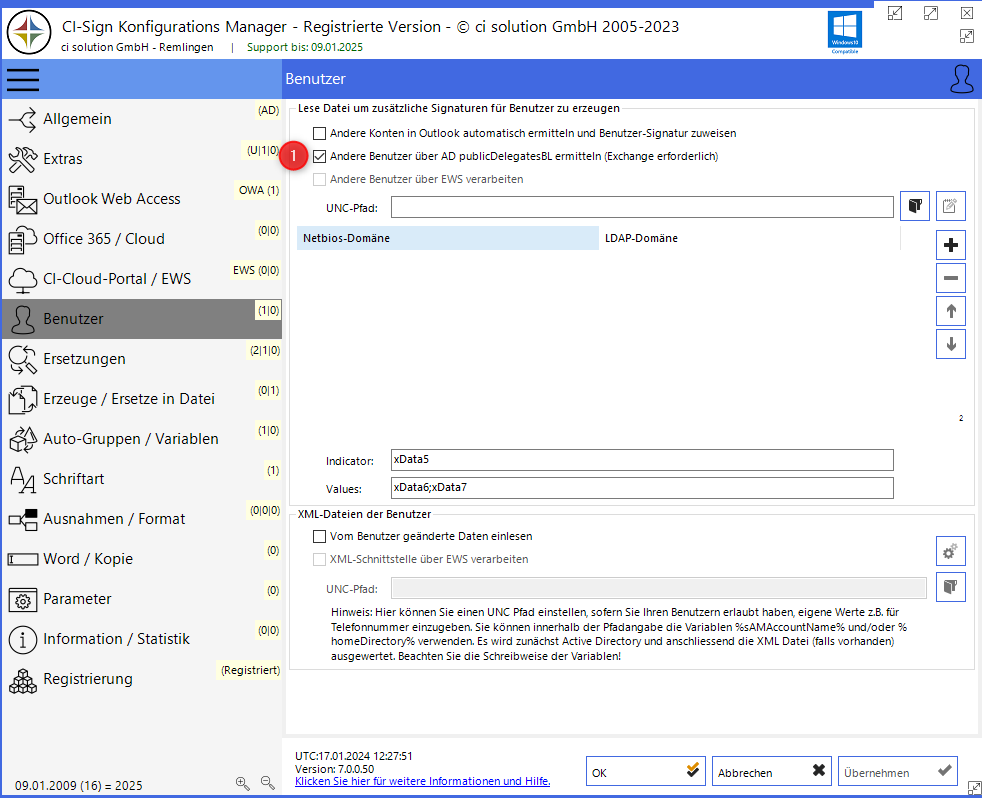Browse for signature UNC path folder
The image size is (982, 798).
915,206
